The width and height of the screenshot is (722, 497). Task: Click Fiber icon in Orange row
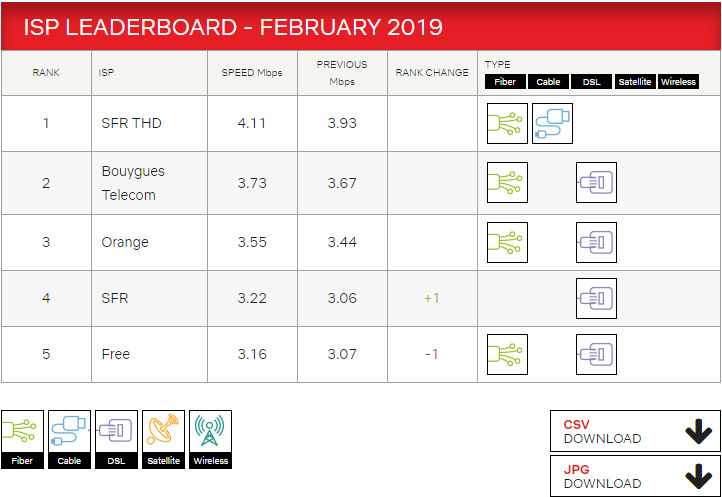pos(507,242)
